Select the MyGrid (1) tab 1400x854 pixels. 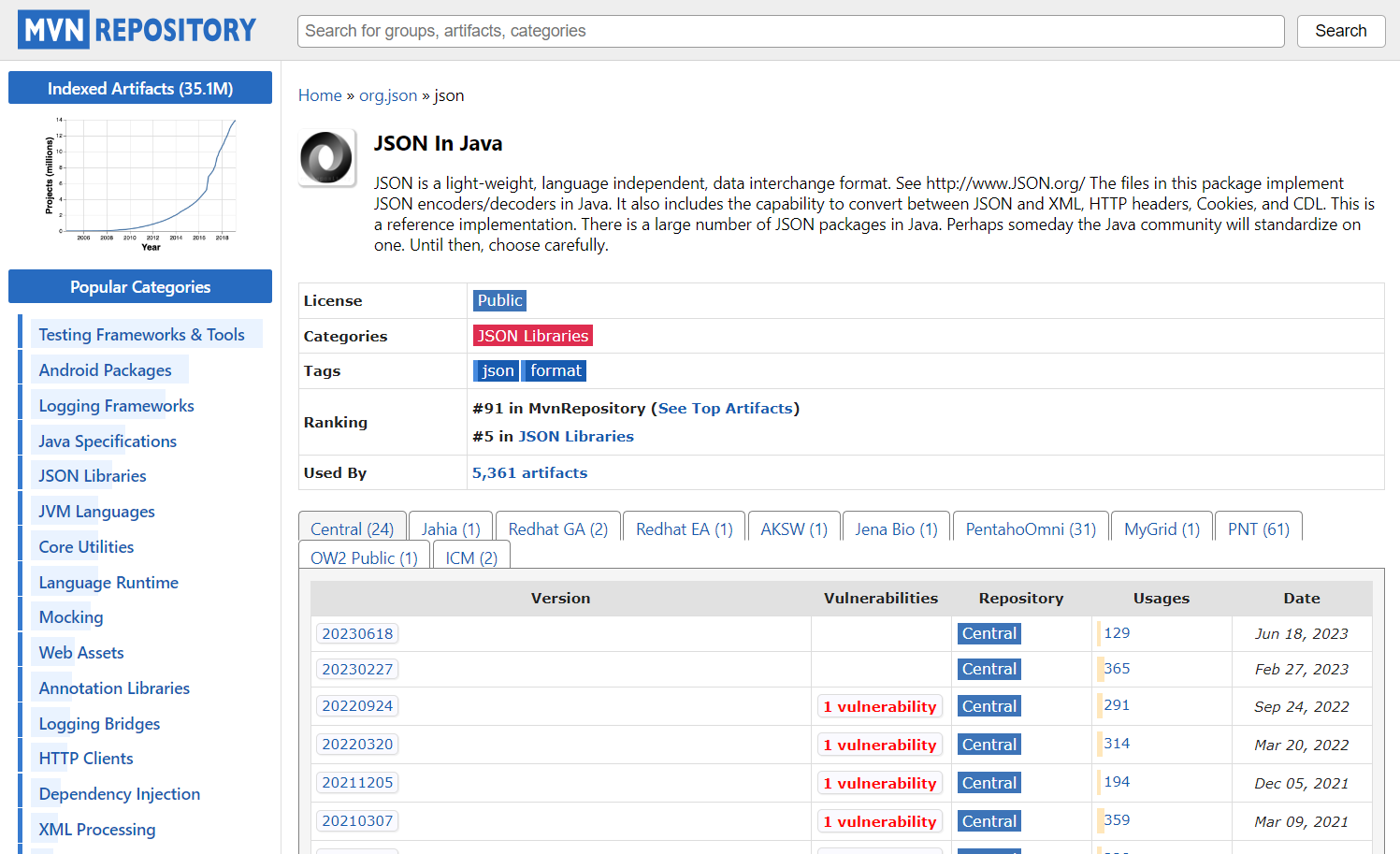tap(1162, 528)
